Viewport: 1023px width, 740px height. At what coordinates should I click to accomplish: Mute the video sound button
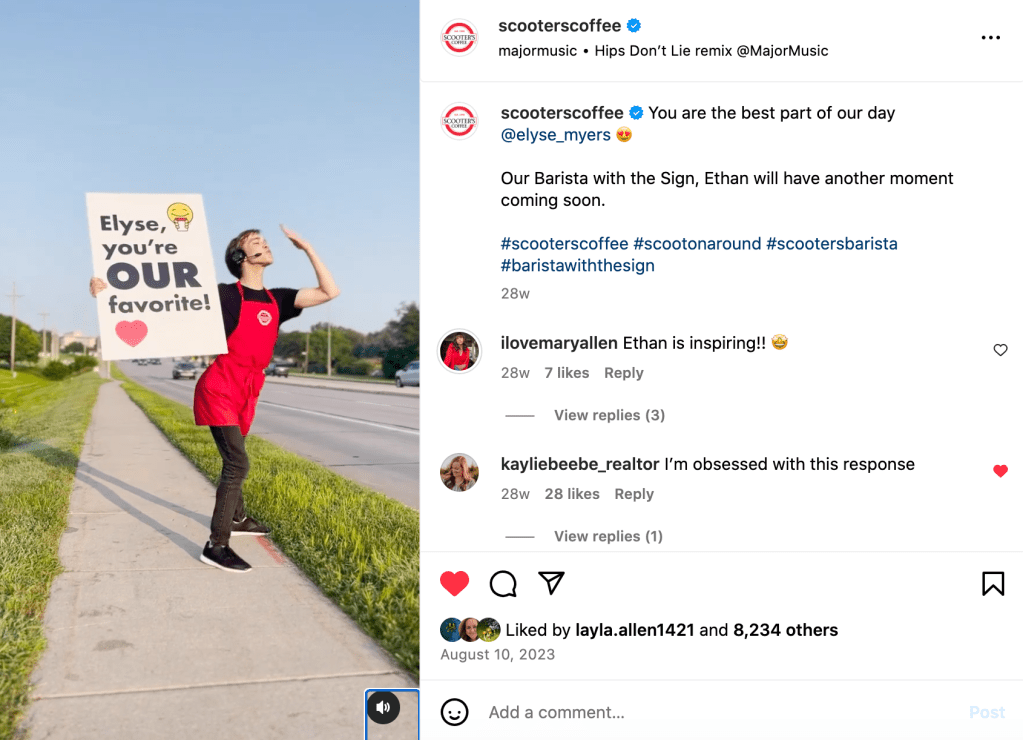tap(384, 707)
